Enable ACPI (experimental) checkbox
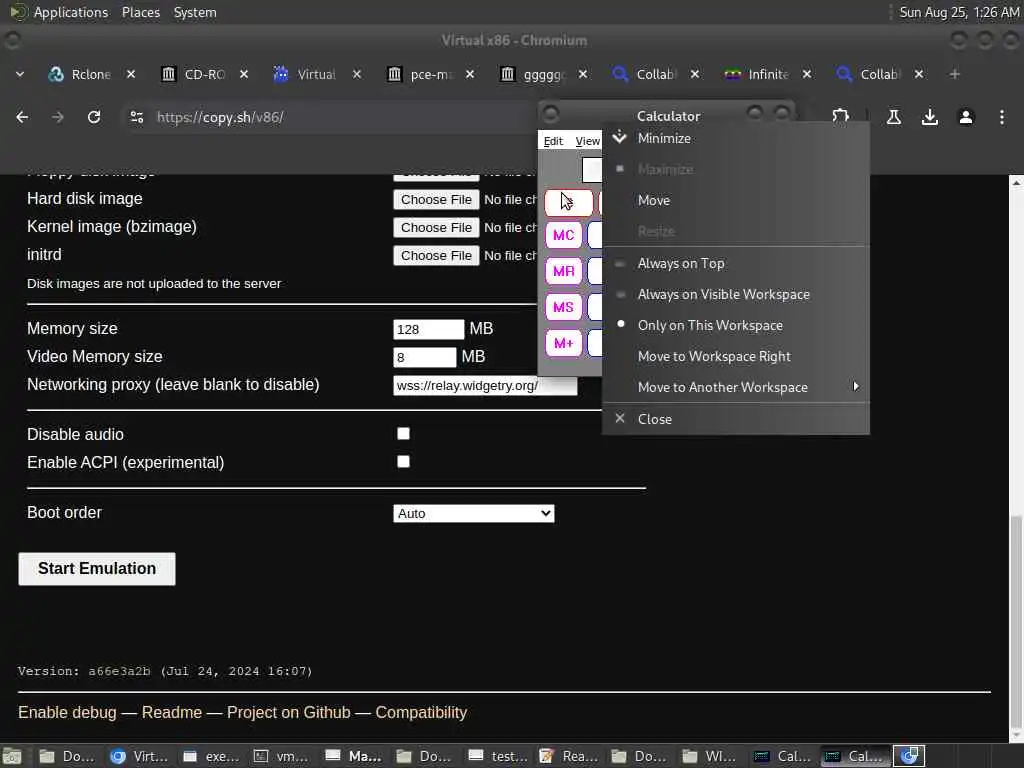Image resolution: width=1024 pixels, height=768 pixels. coord(404,462)
